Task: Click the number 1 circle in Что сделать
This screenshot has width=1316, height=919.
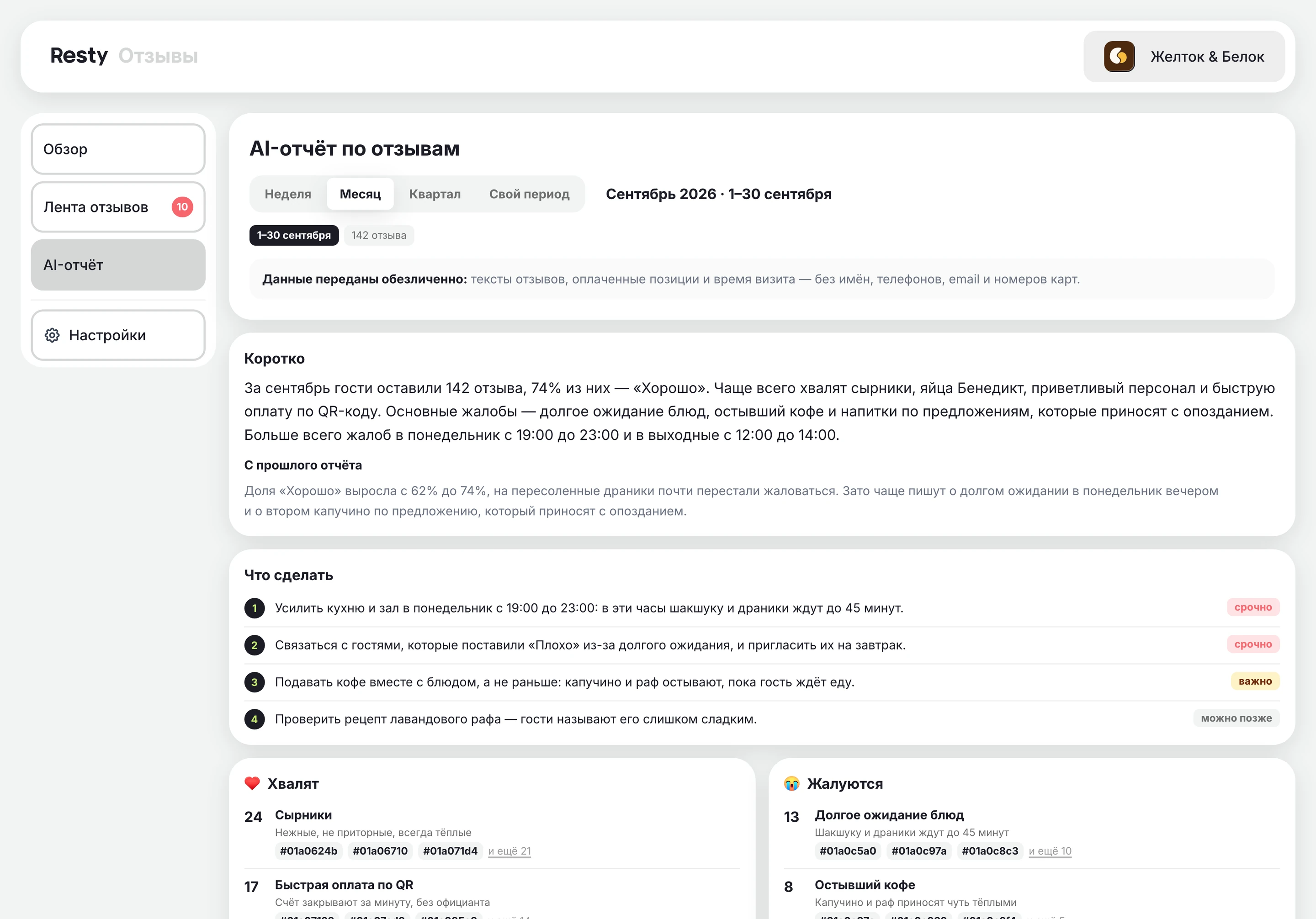Action: click(x=255, y=608)
